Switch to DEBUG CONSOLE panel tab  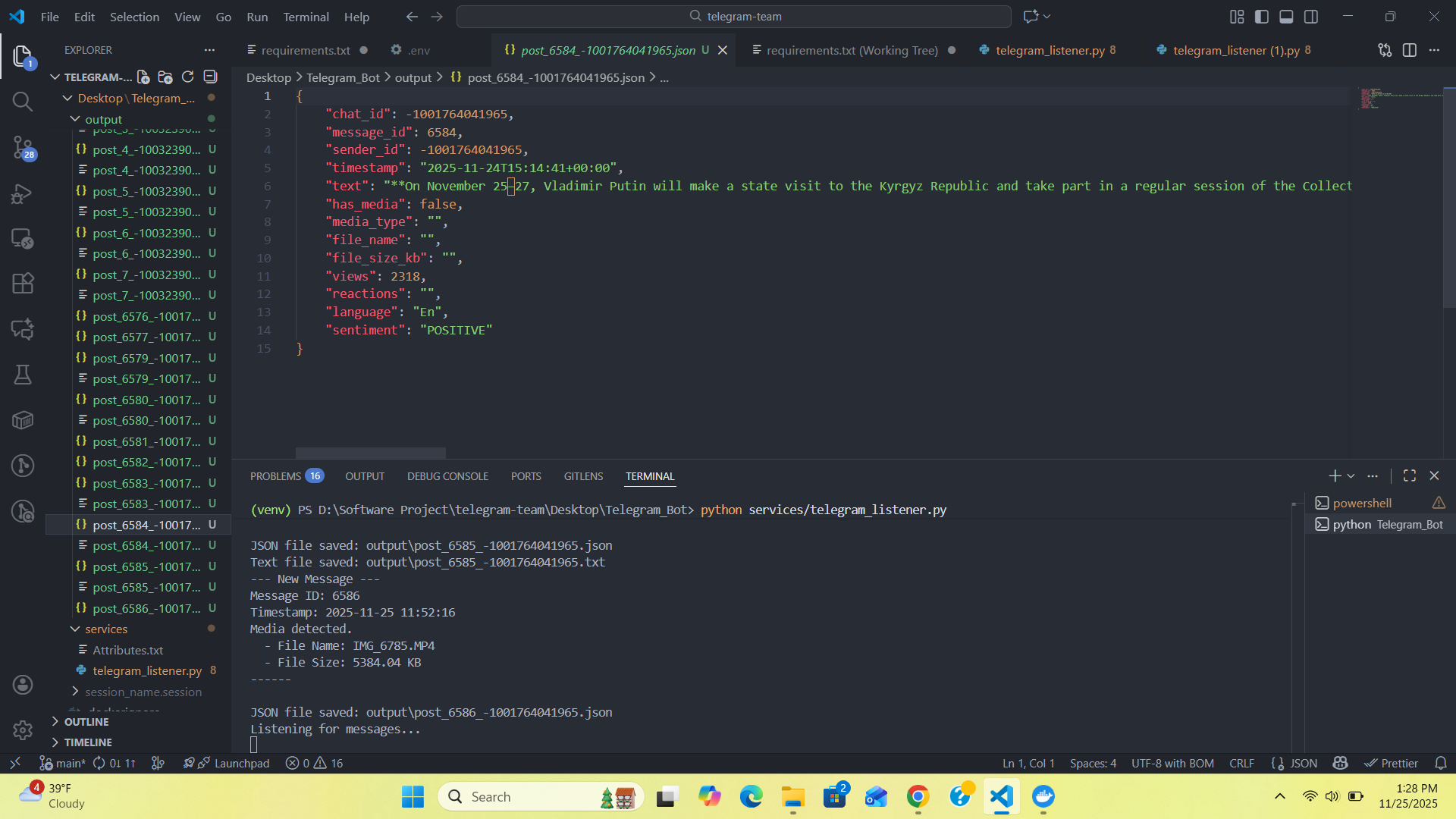(x=447, y=476)
